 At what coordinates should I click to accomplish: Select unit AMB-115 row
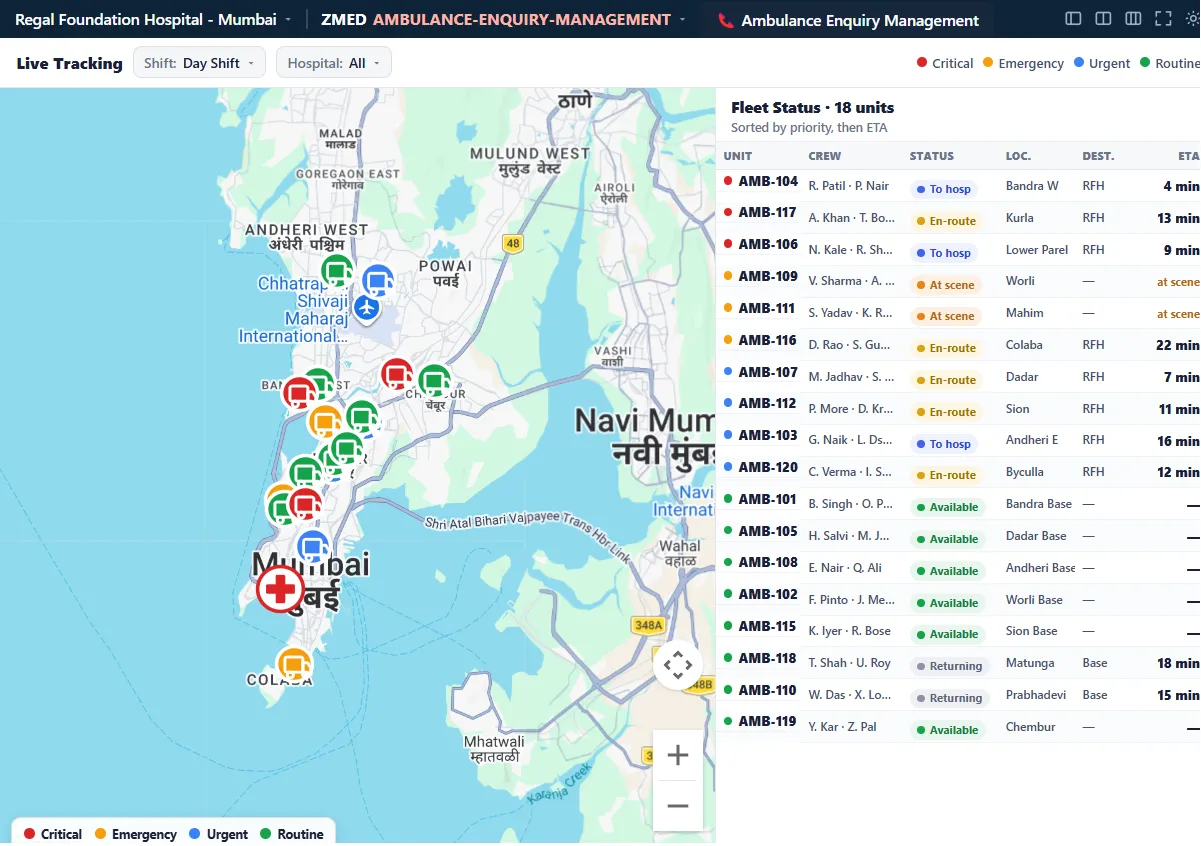coord(958,631)
